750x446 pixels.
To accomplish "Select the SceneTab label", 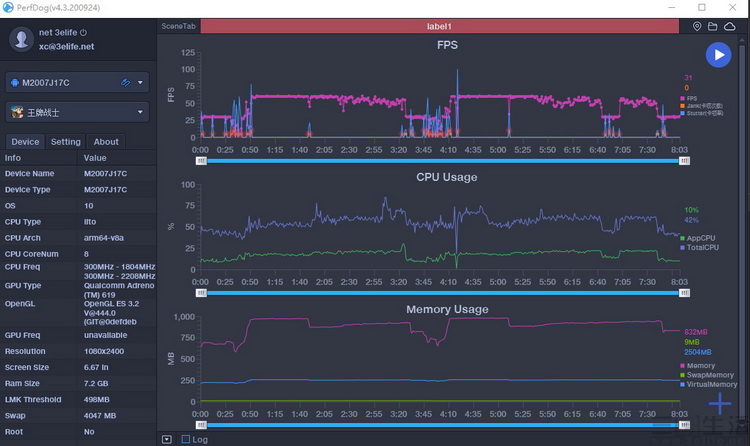I will 178,26.
